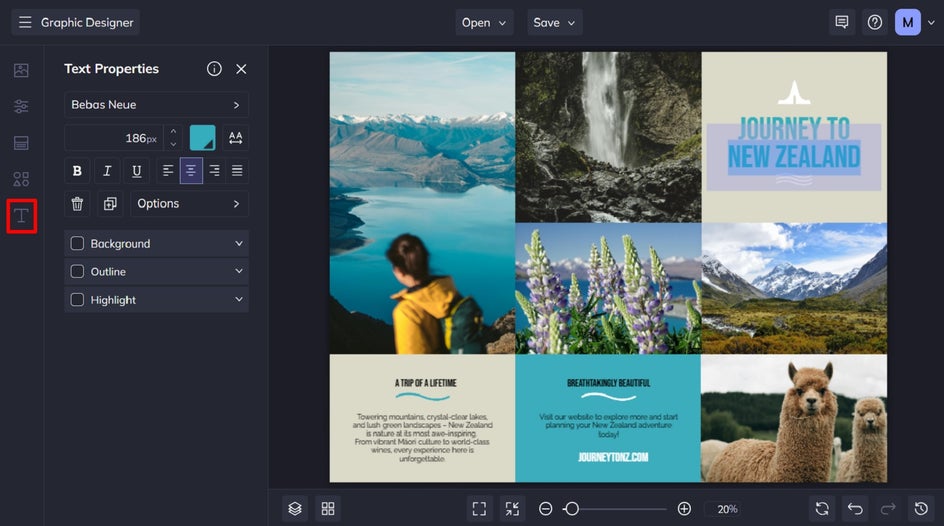The width and height of the screenshot is (944, 526).
Task: Open the Bebas Neue font selector
Action: (157, 105)
